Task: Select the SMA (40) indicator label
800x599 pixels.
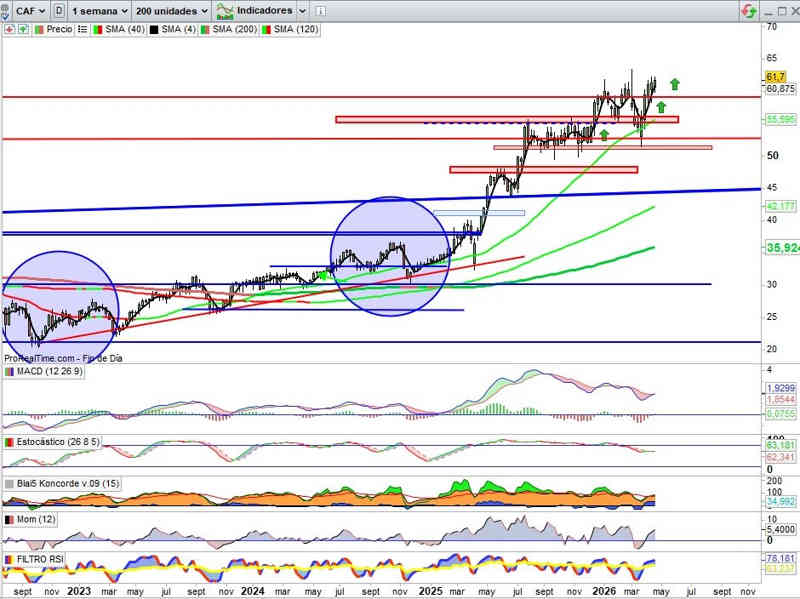Action: click(x=124, y=30)
